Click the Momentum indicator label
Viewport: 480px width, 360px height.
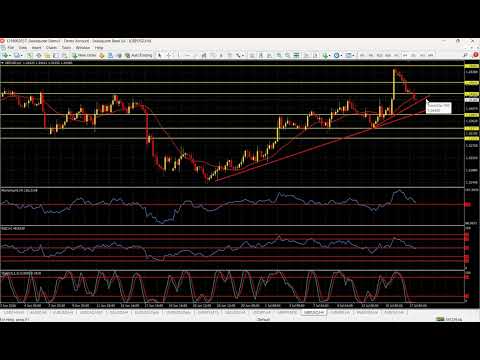pyautogui.click(x=19, y=190)
